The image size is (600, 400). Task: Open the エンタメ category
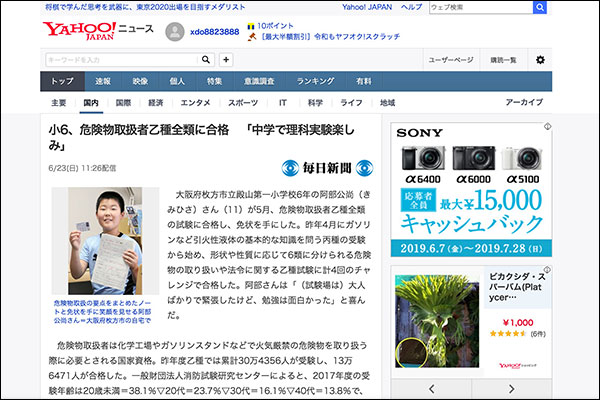point(195,103)
